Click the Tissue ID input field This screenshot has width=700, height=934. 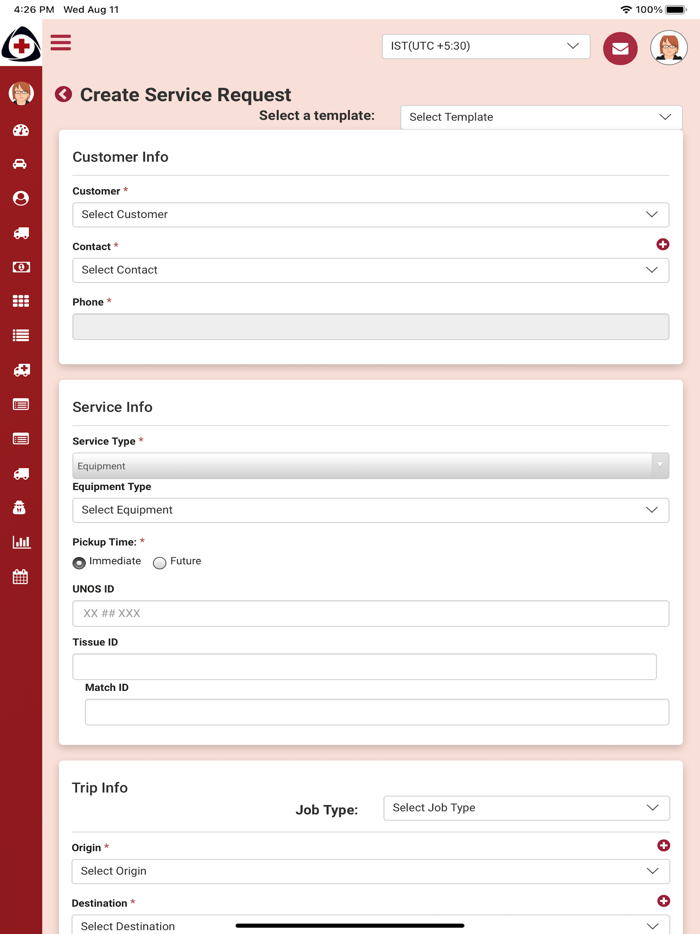[365, 667]
